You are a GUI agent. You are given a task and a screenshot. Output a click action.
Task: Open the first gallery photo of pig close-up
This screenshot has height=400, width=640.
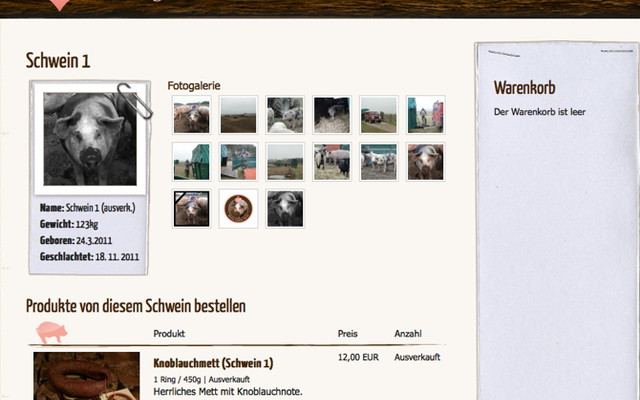click(191, 115)
